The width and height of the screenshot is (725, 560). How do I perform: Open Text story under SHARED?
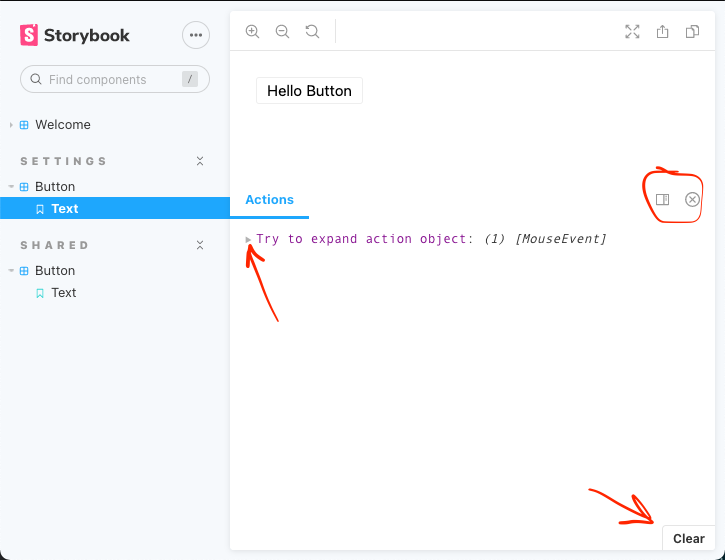(x=64, y=293)
